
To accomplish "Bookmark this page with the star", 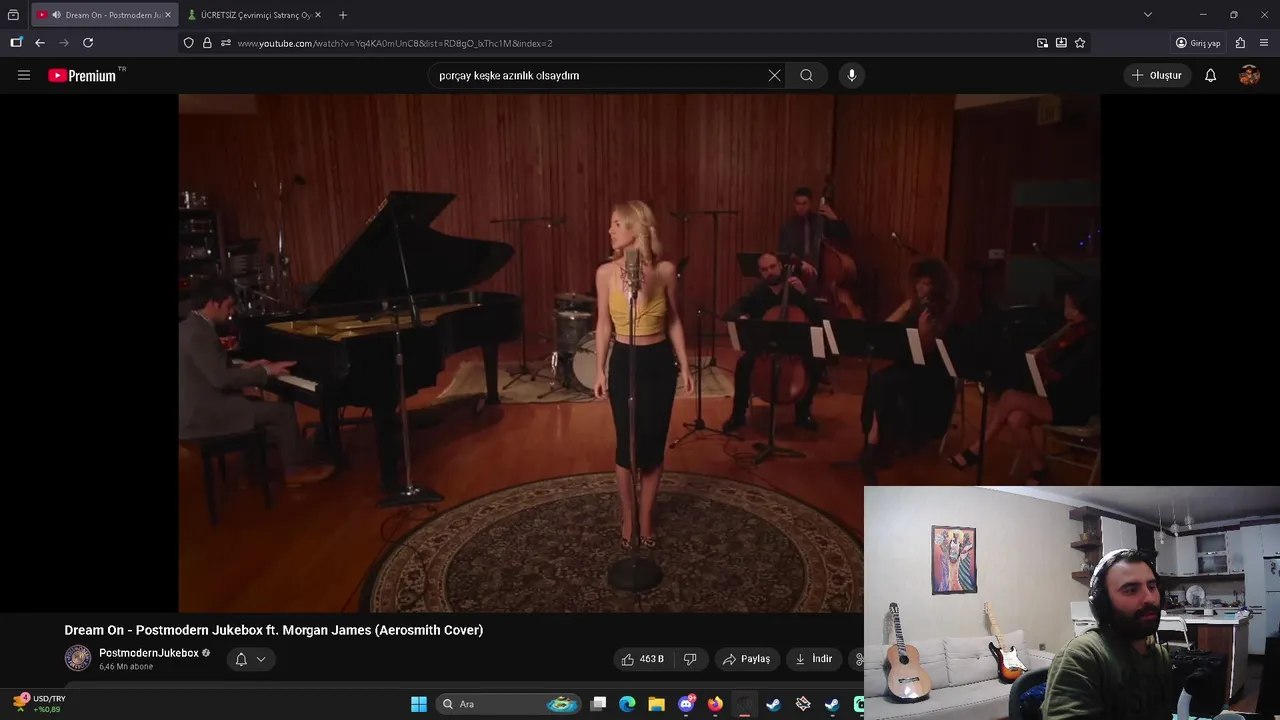I will 1080,43.
